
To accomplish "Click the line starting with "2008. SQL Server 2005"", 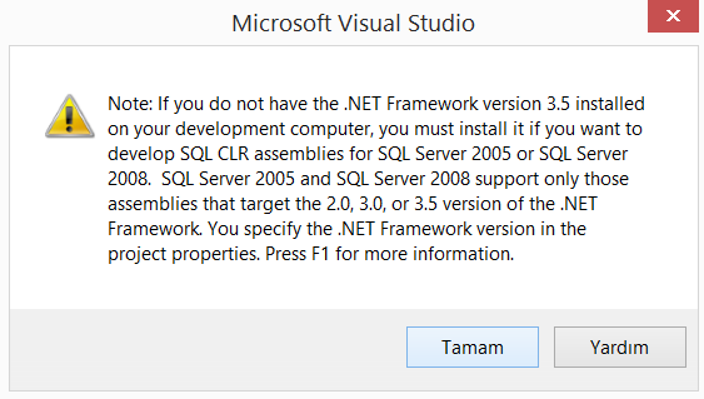I will 368,179.
